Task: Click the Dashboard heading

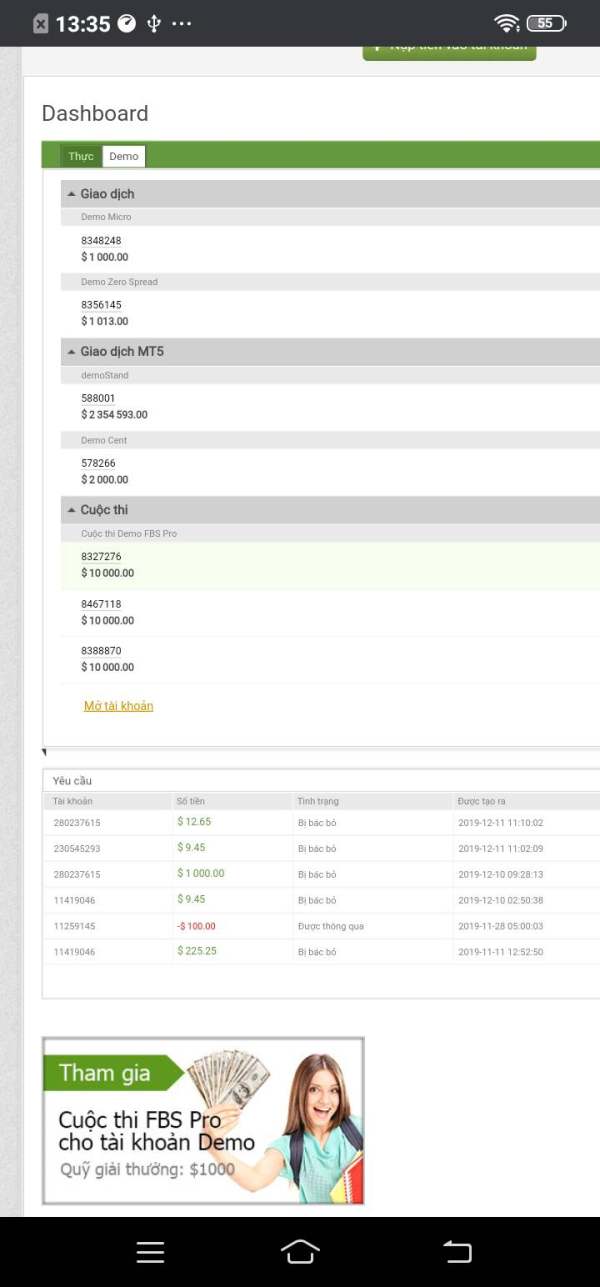Action: click(x=95, y=113)
